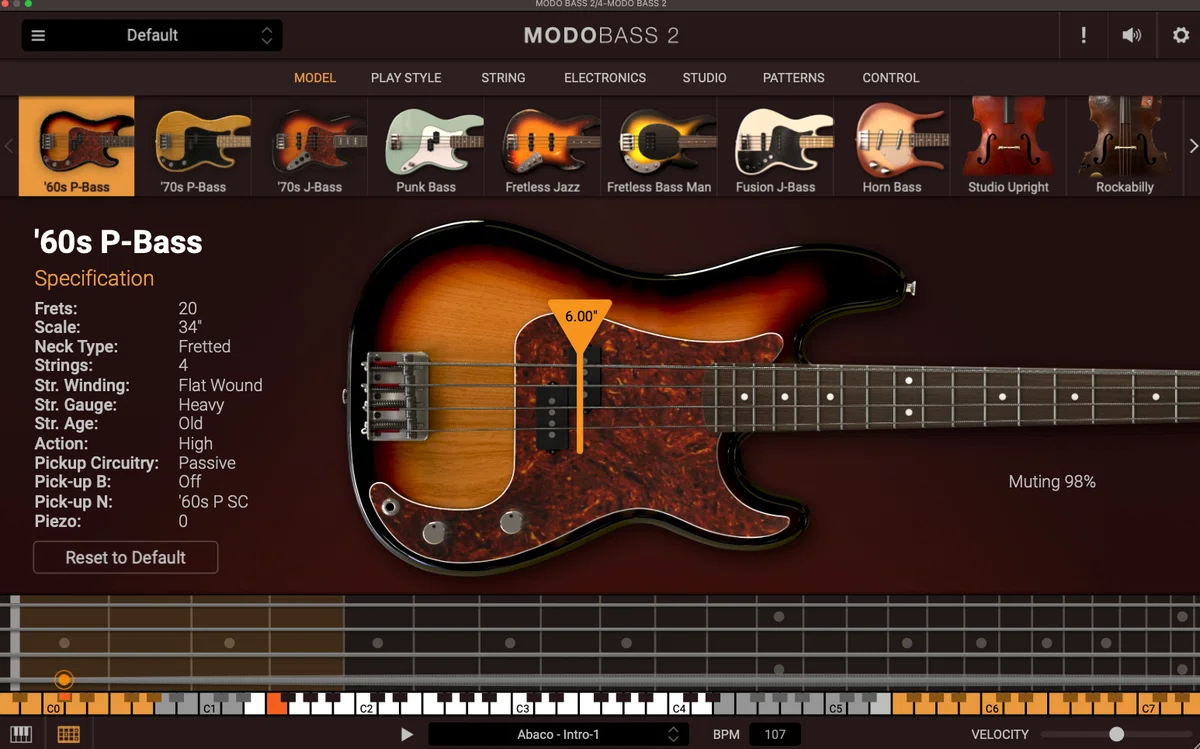Image resolution: width=1200 pixels, height=749 pixels.
Task: Open the PATTERNS tab
Action: (x=794, y=78)
